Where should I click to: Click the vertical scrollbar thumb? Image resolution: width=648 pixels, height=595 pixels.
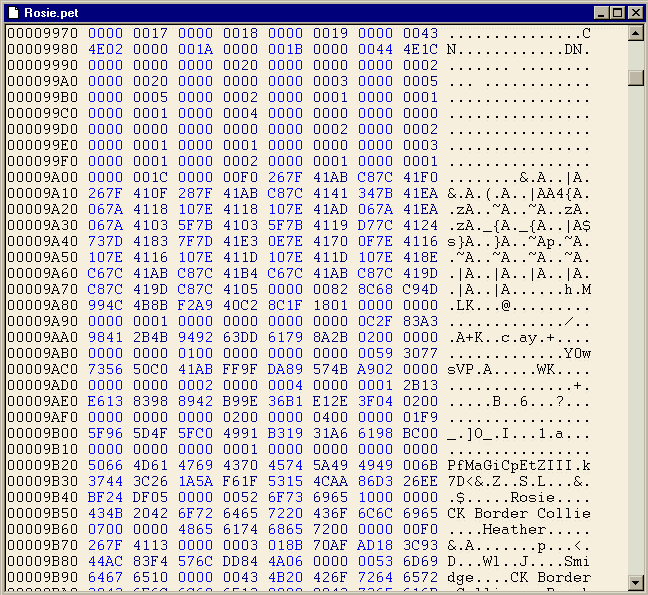pyautogui.click(x=635, y=78)
